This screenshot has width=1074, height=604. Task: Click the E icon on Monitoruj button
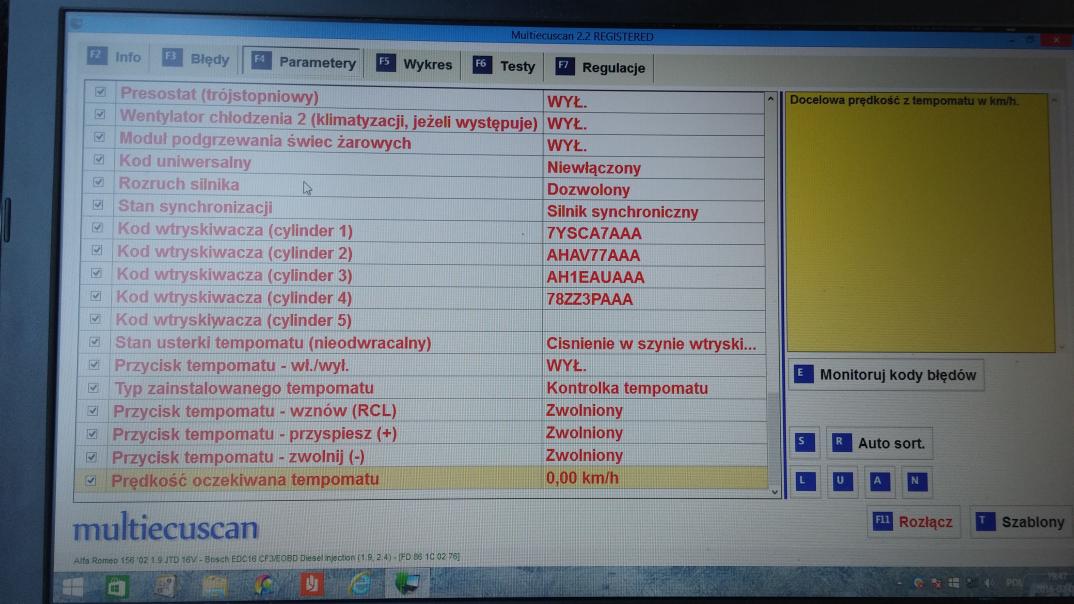(x=803, y=374)
